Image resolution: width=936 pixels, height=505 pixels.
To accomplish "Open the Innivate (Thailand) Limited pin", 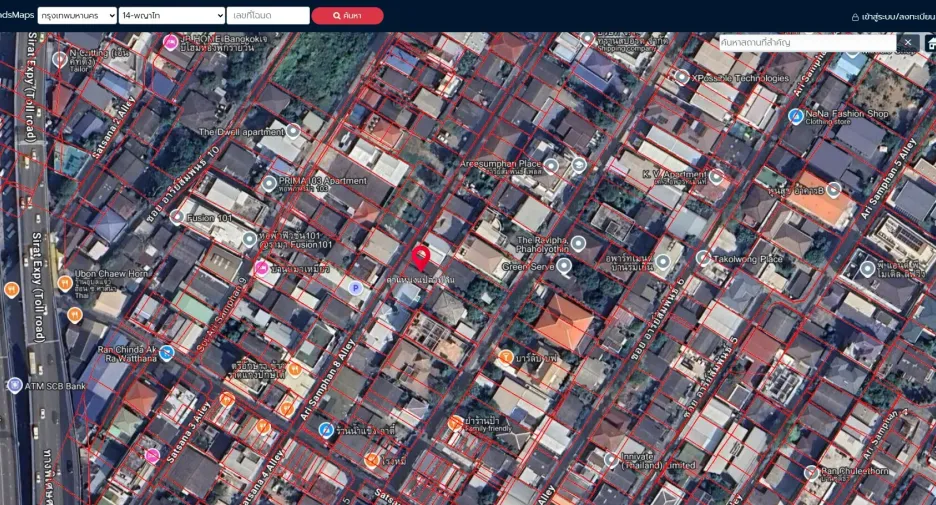I will click(611, 460).
